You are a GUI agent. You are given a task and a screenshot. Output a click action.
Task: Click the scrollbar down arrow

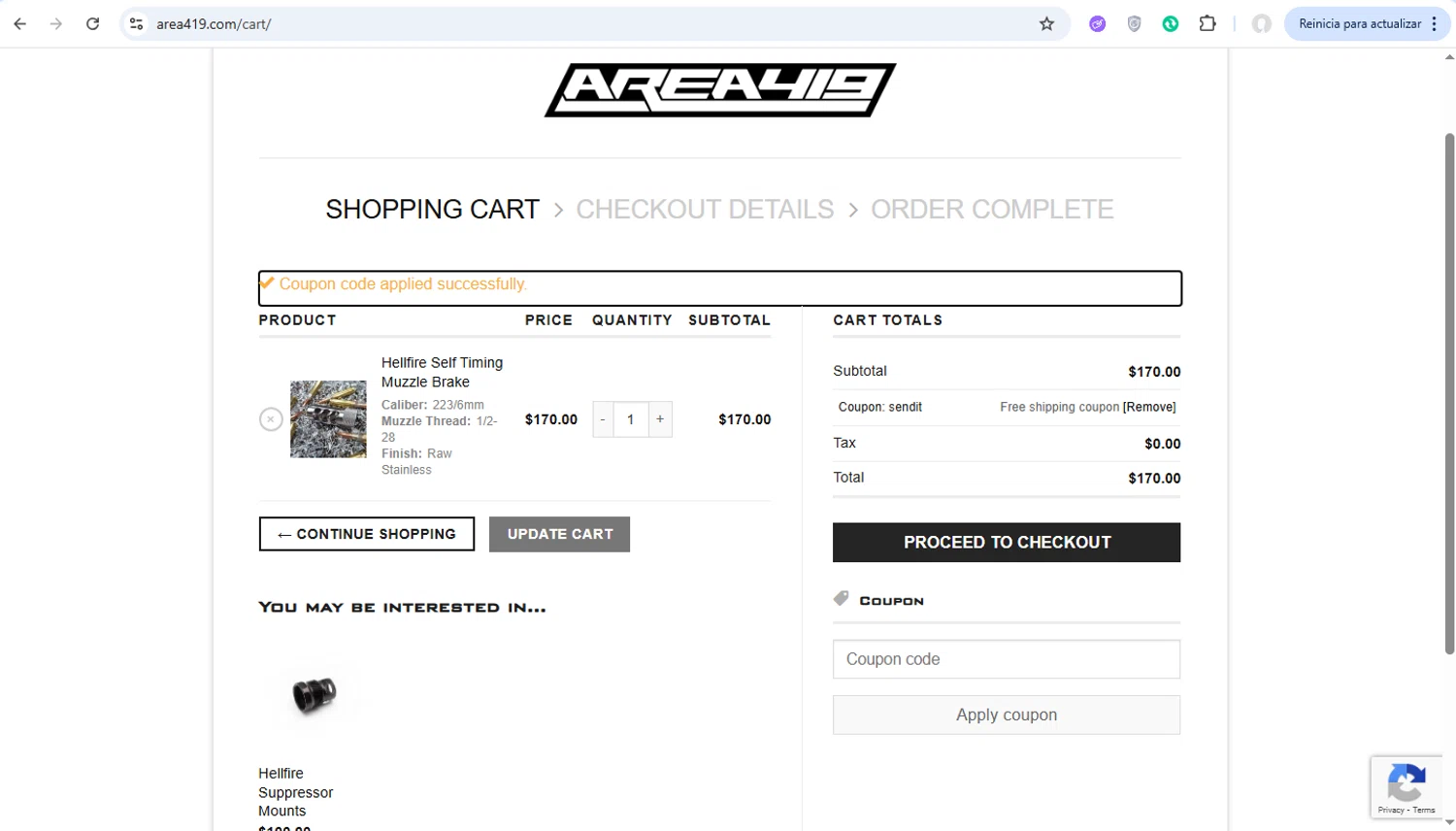[1449, 822]
